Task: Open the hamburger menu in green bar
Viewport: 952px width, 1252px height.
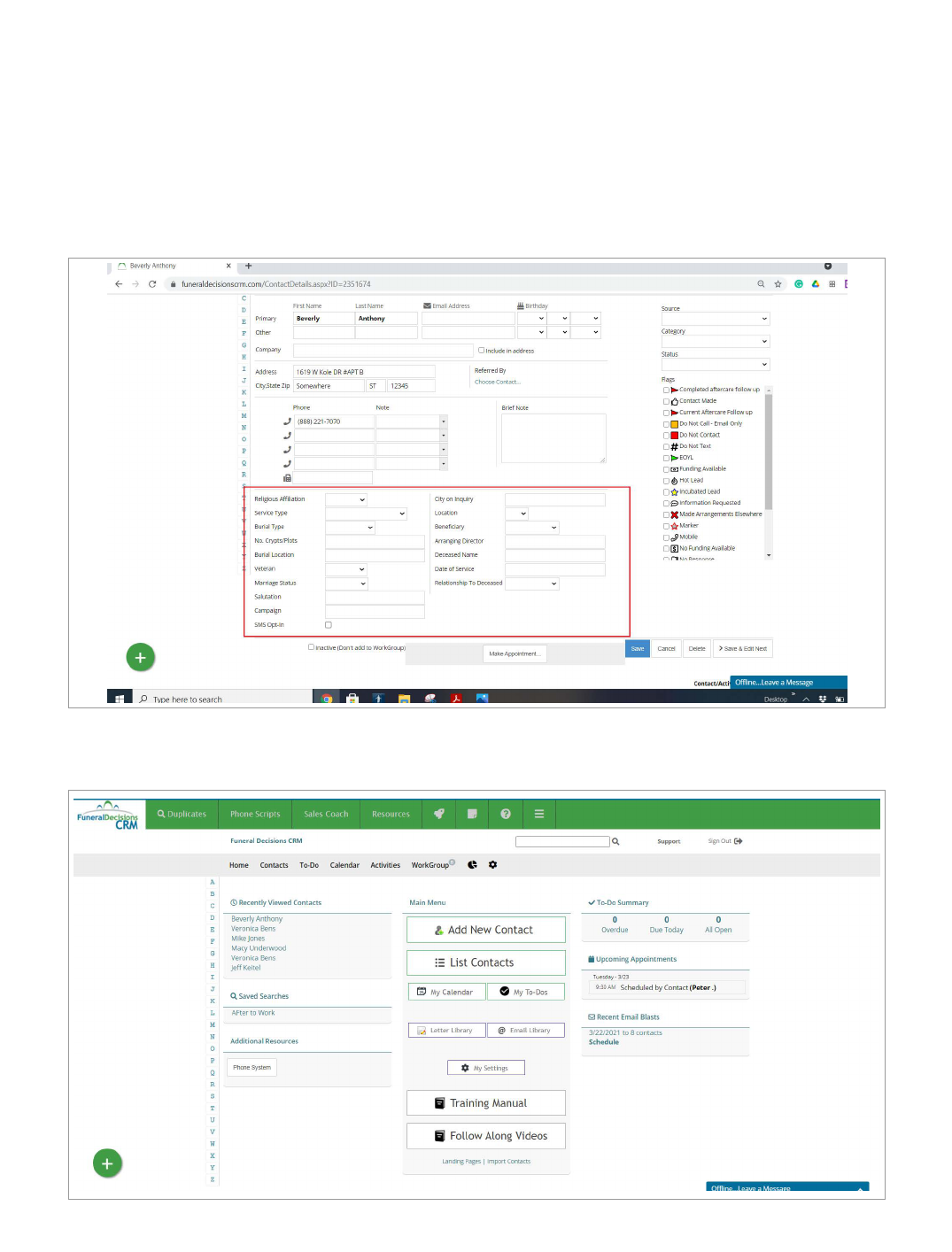Action: click(539, 814)
